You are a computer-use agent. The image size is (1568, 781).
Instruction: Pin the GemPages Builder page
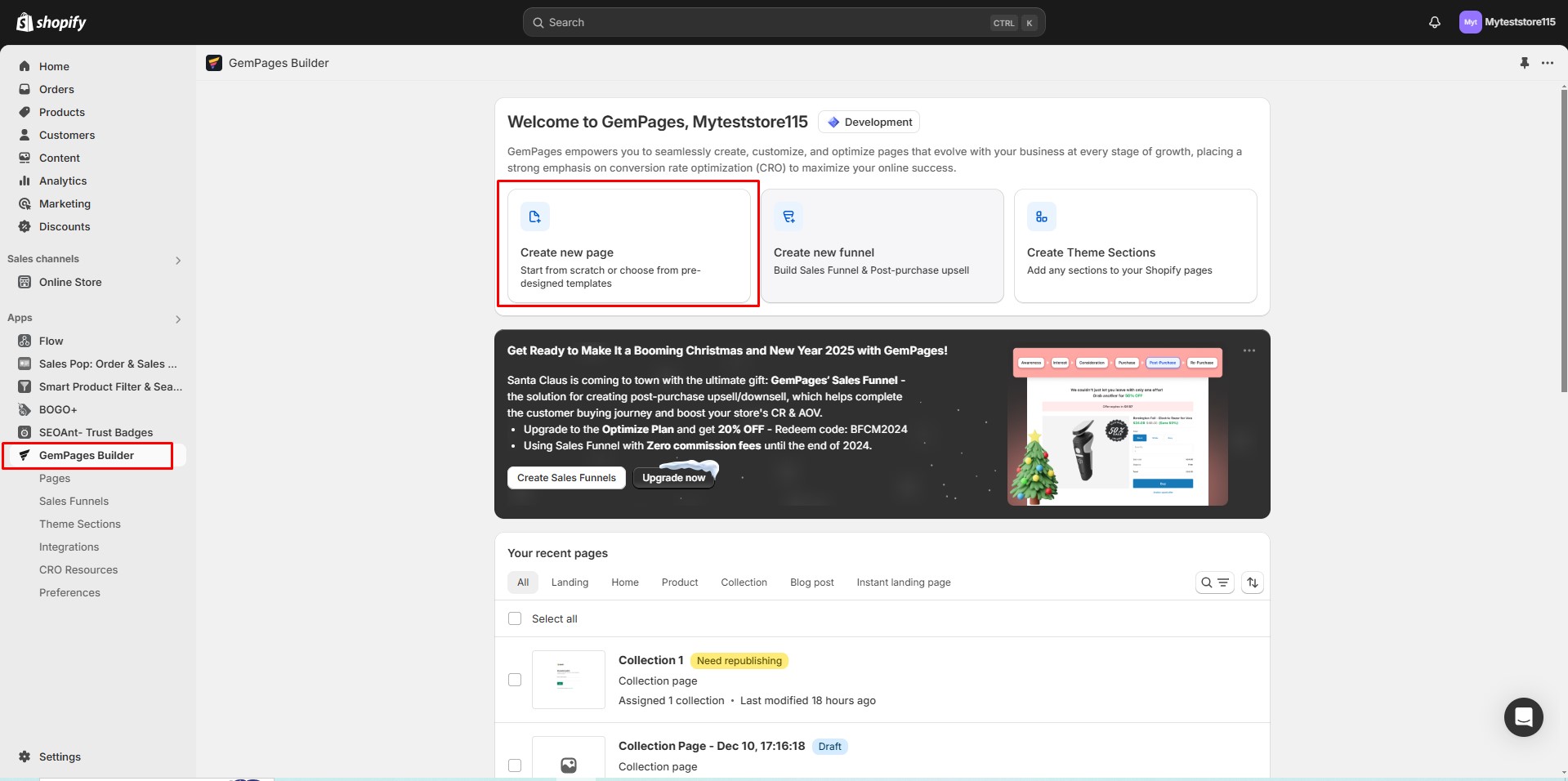[1525, 63]
